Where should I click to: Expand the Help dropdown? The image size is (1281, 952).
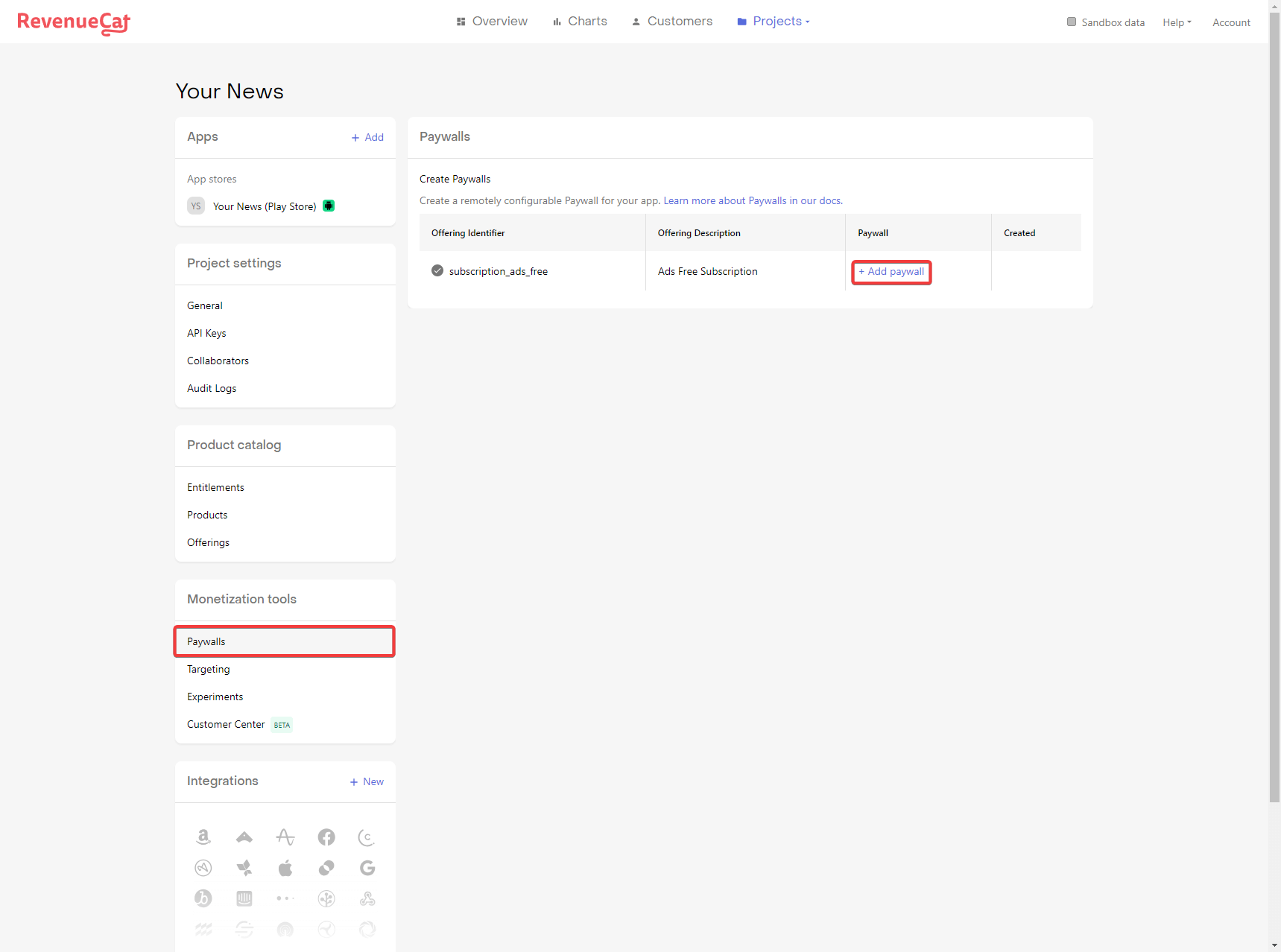1176,22
